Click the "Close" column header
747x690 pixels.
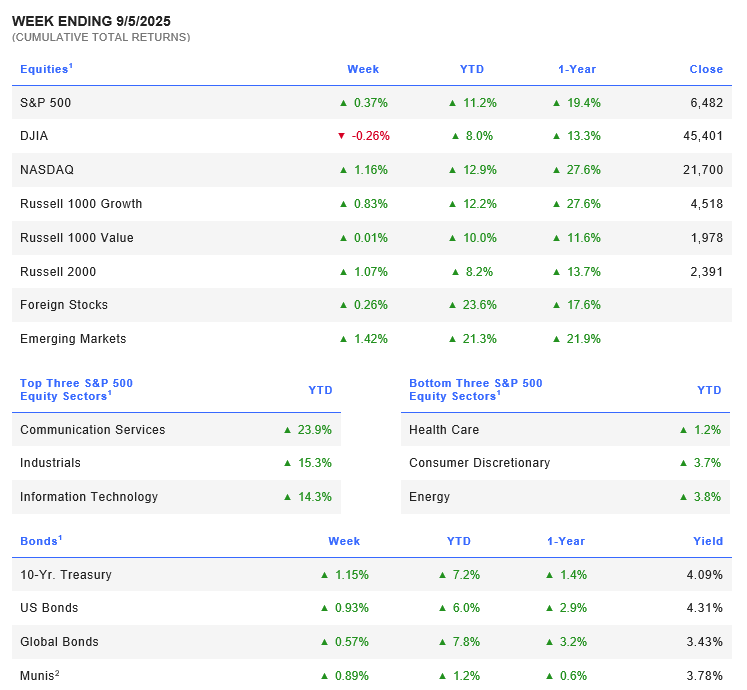pyautogui.click(x=706, y=69)
